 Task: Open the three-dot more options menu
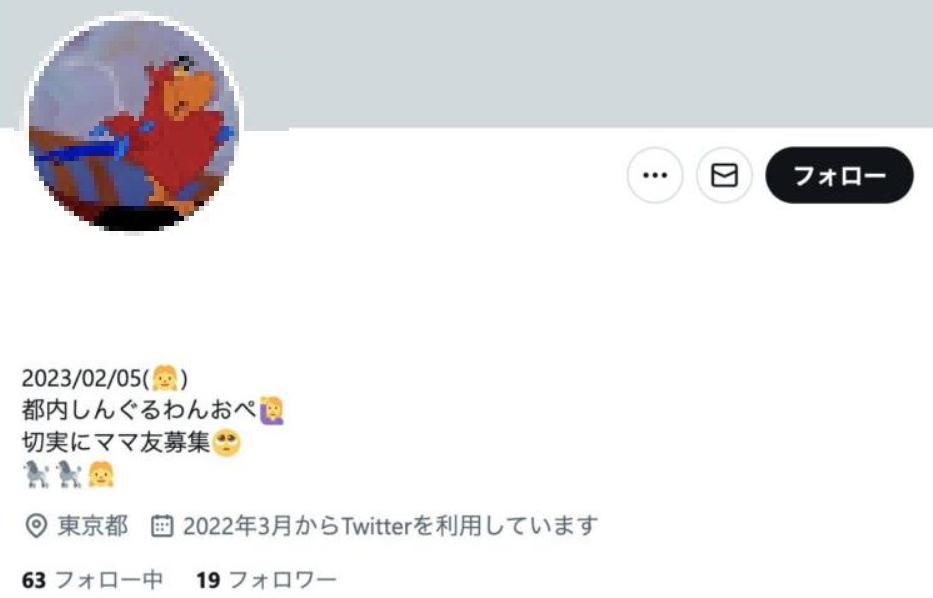655,175
